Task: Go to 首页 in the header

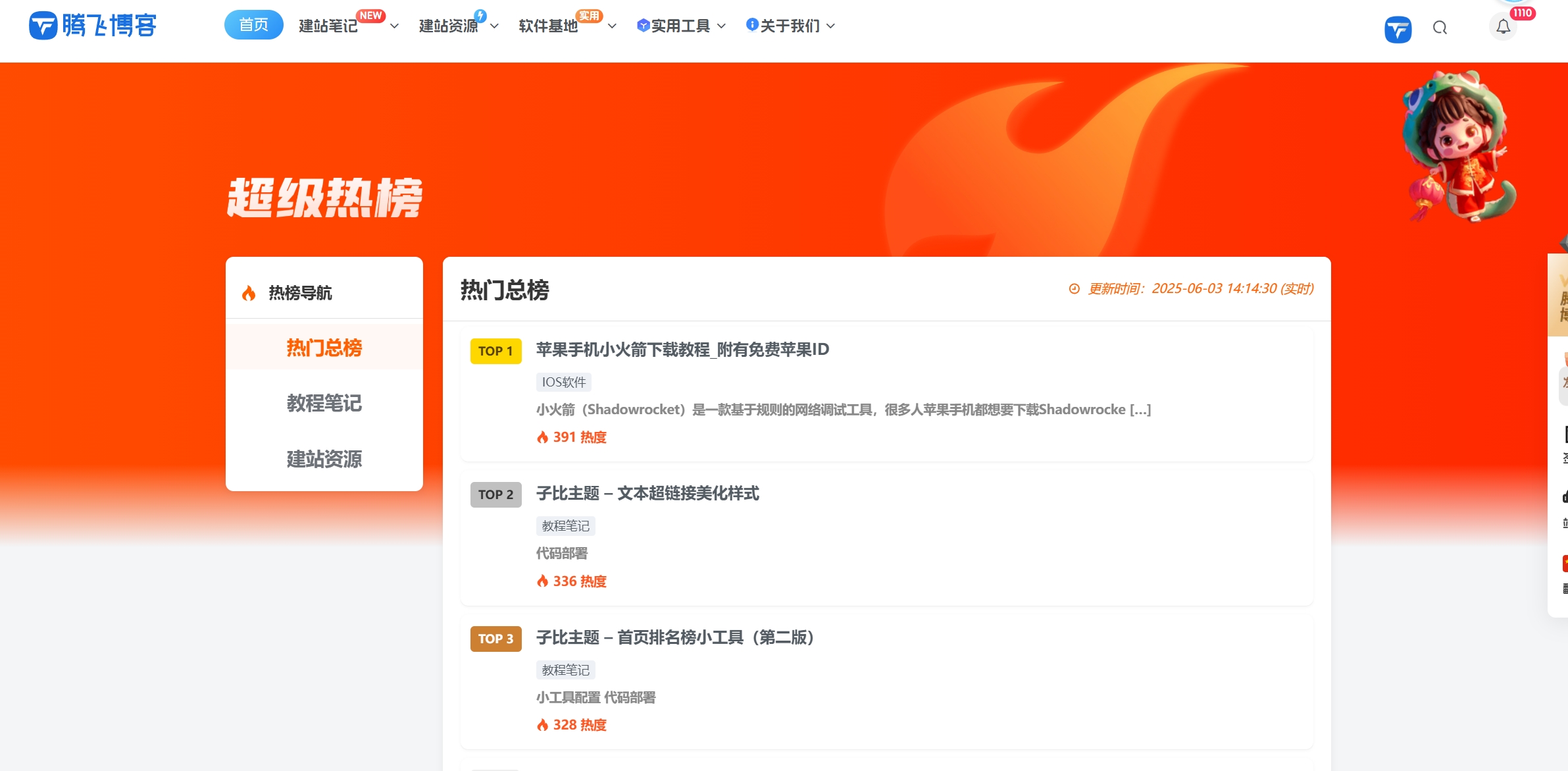Action: point(253,25)
